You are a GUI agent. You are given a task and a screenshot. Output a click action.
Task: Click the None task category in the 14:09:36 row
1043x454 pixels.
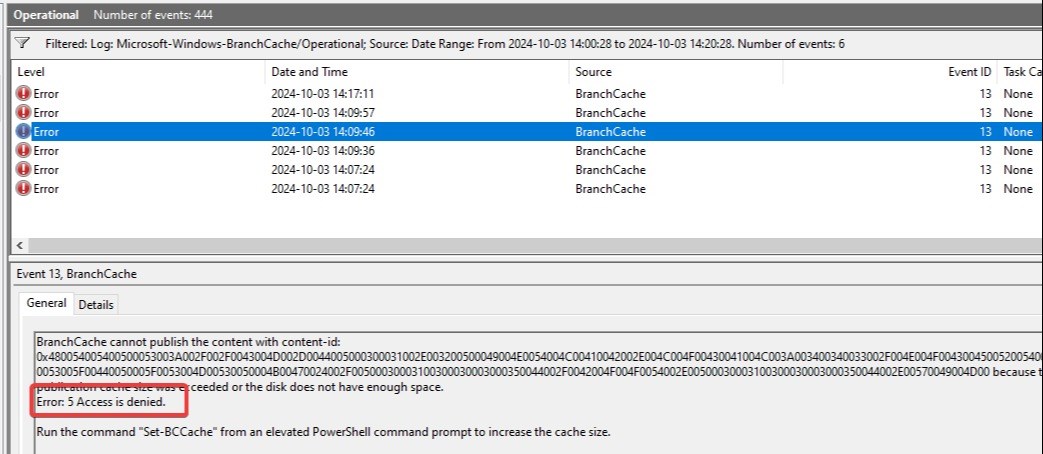pyautogui.click(x=1018, y=150)
